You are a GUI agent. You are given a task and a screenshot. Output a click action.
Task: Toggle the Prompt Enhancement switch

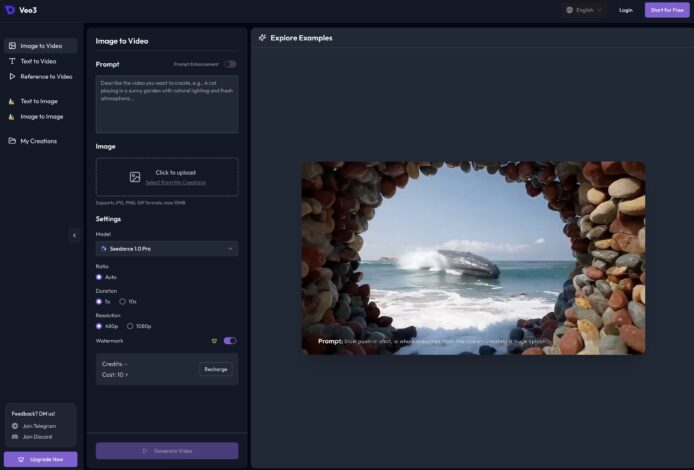point(230,64)
